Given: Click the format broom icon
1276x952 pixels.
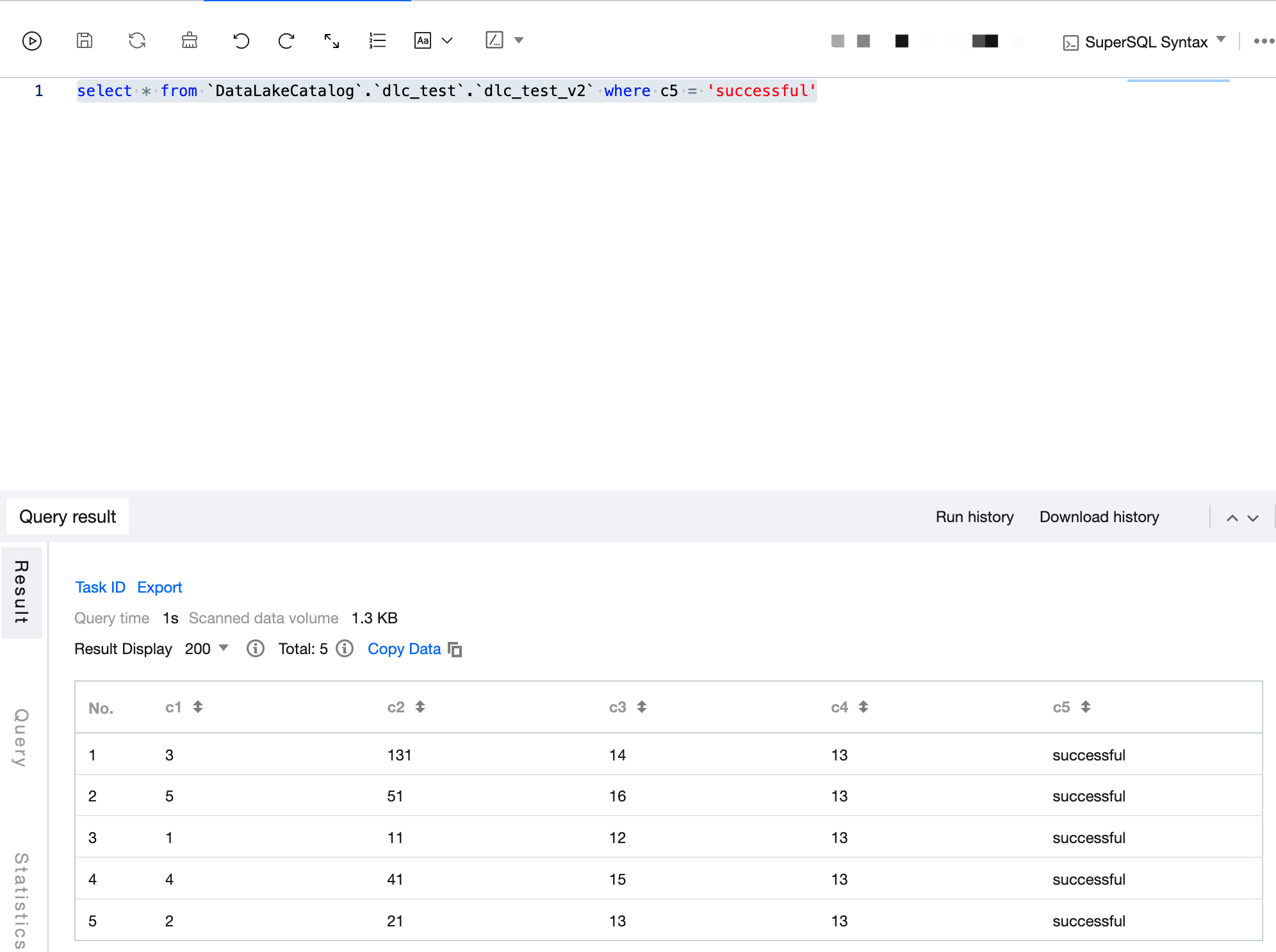Looking at the screenshot, I should click(x=190, y=41).
